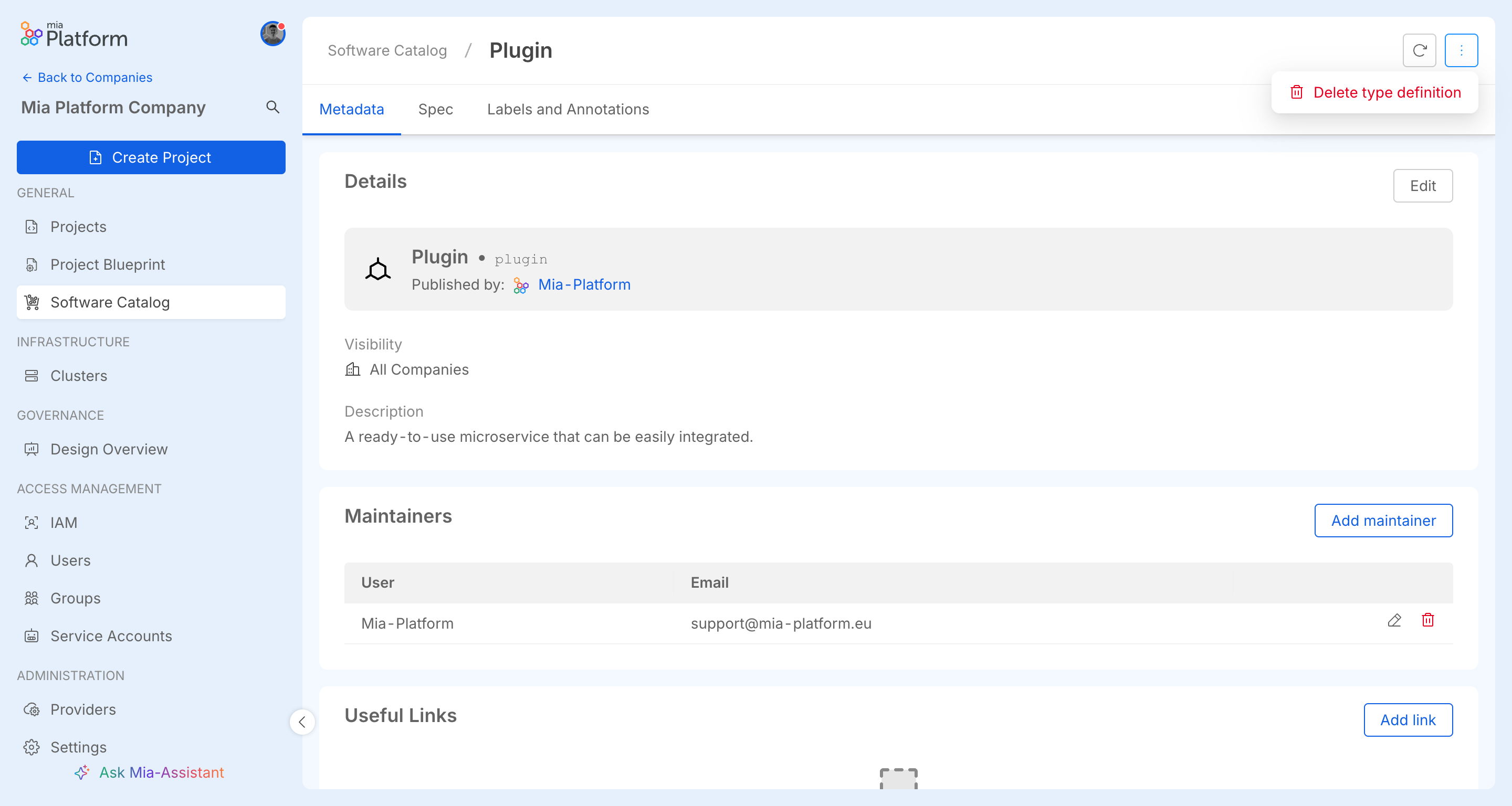Click the Add link button

click(x=1408, y=720)
